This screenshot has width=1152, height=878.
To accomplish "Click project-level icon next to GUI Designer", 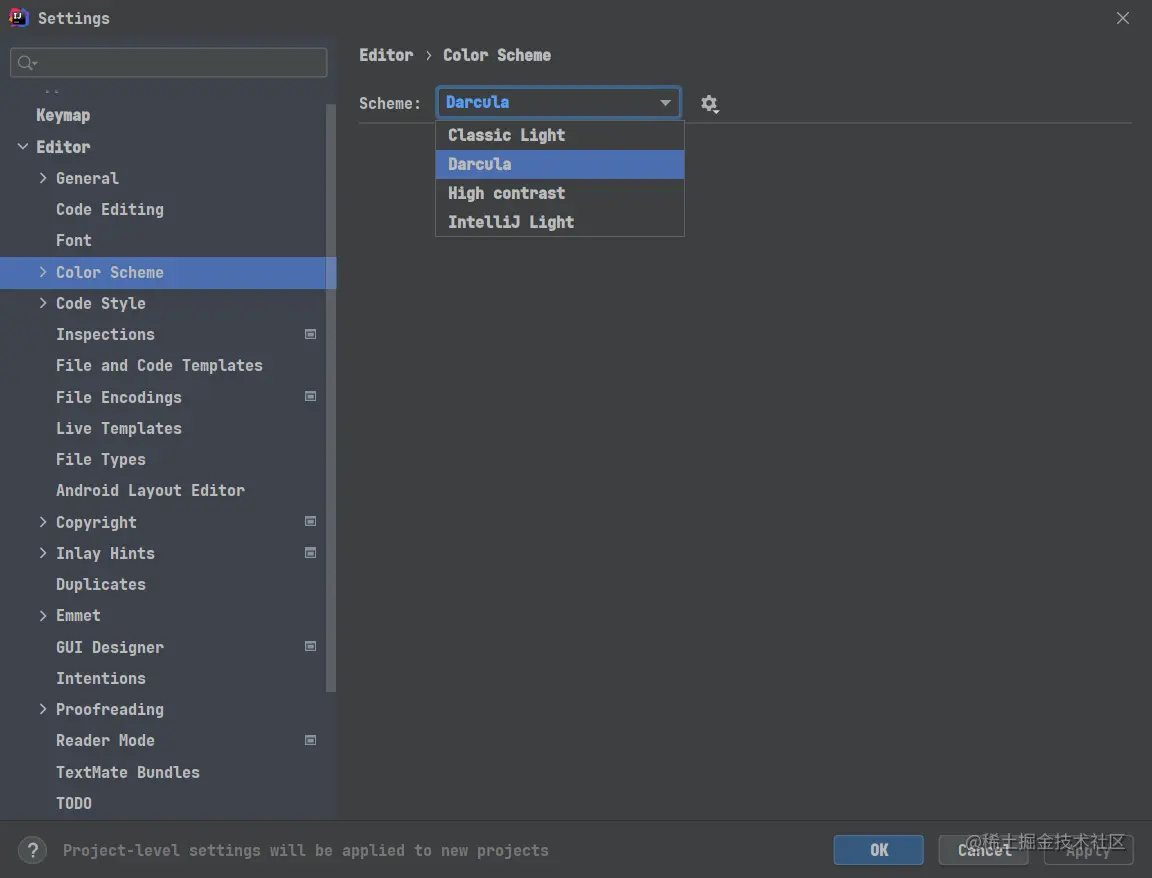I will coord(311,647).
